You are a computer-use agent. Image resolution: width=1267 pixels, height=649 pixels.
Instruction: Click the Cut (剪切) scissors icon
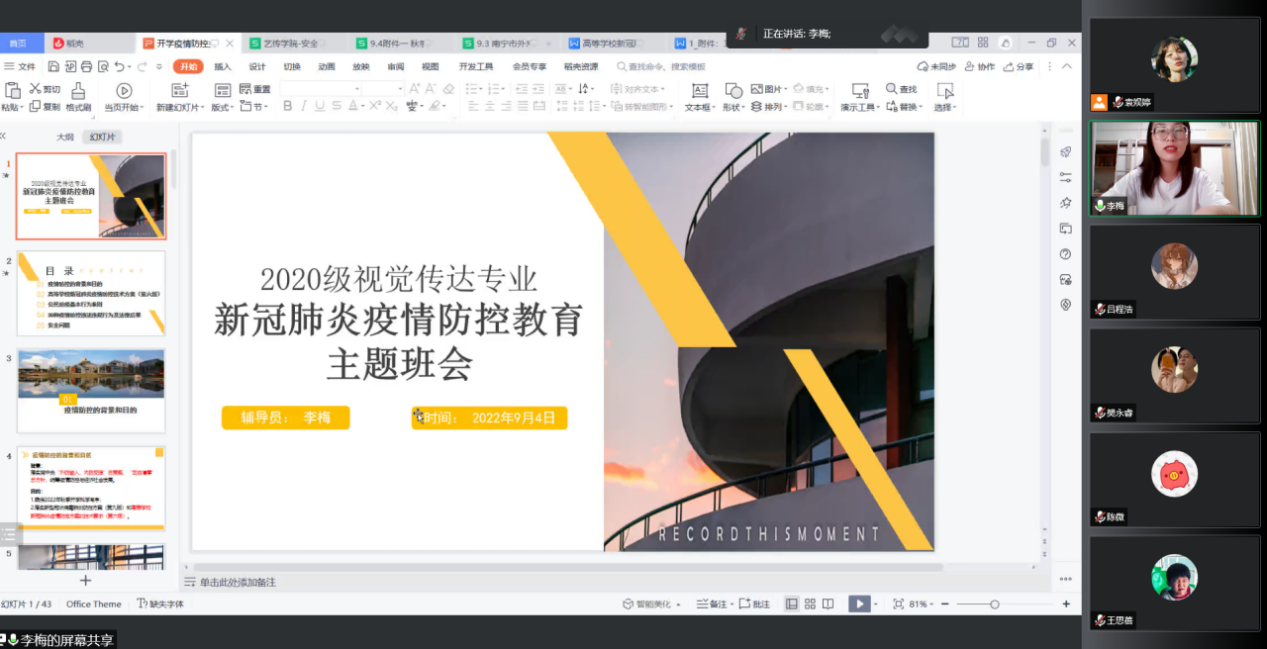[x=35, y=89]
